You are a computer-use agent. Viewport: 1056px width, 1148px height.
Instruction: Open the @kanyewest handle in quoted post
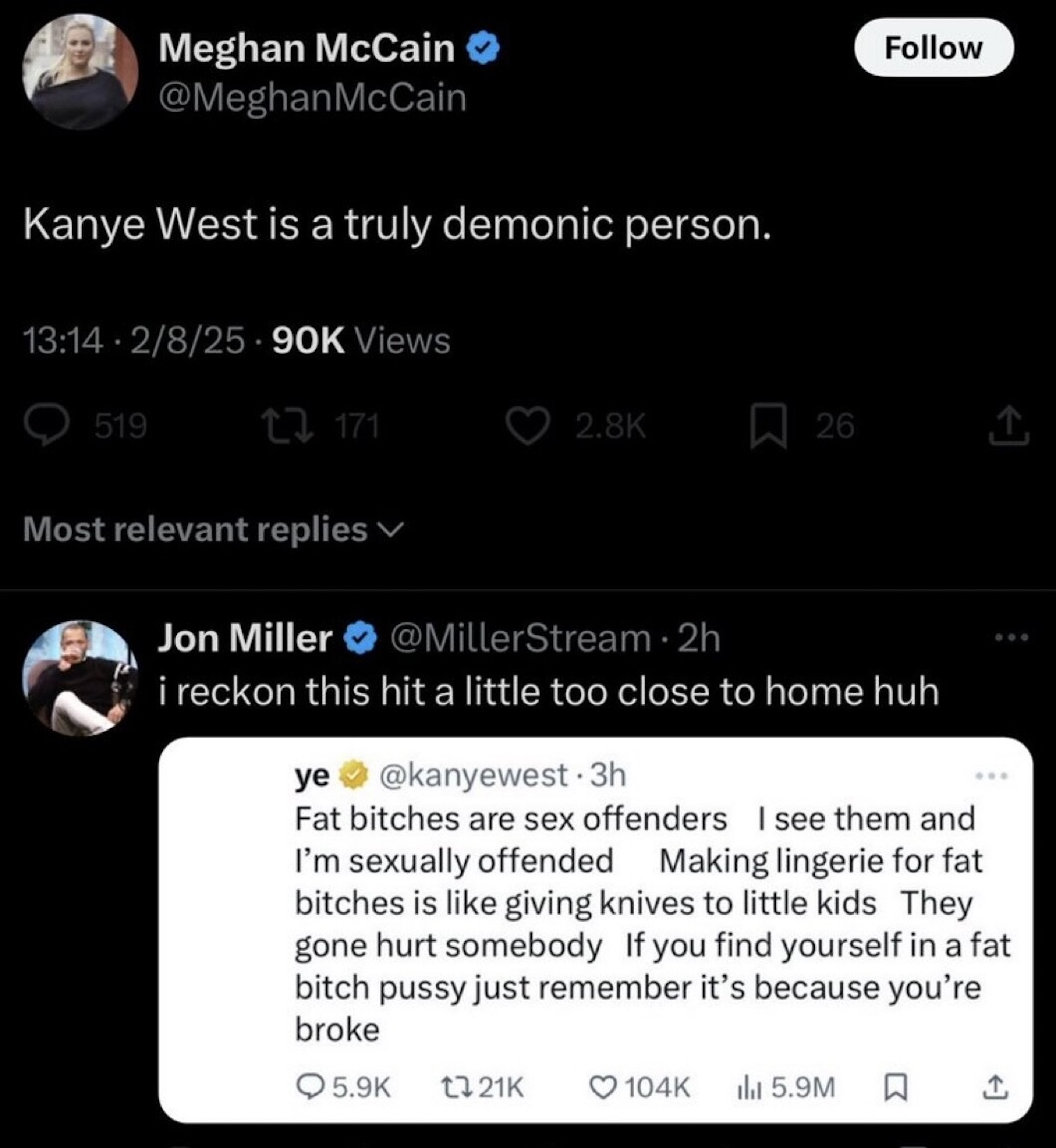tap(473, 776)
